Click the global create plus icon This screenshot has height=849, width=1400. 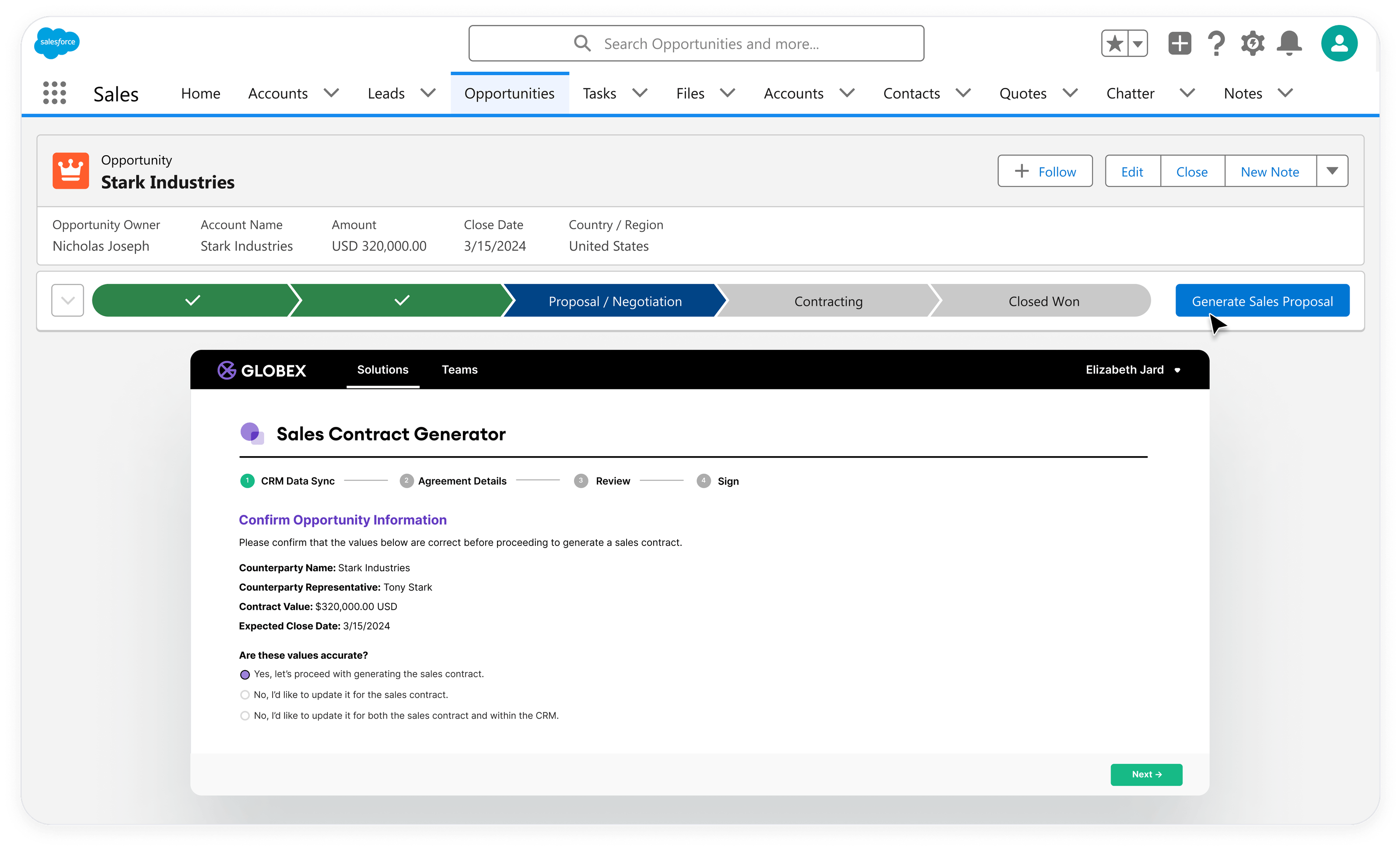coord(1179,43)
